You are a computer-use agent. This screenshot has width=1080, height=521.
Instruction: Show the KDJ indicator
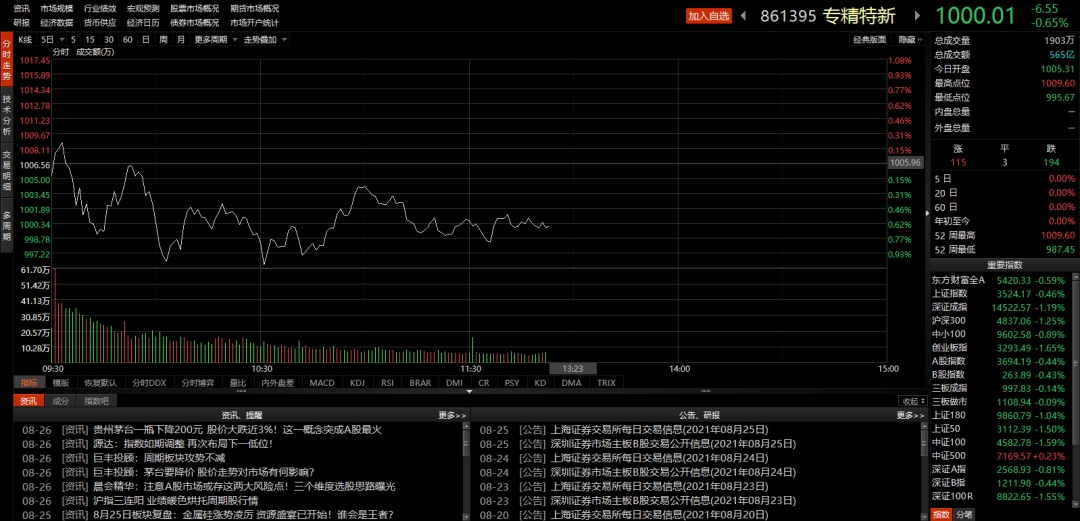point(357,382)
